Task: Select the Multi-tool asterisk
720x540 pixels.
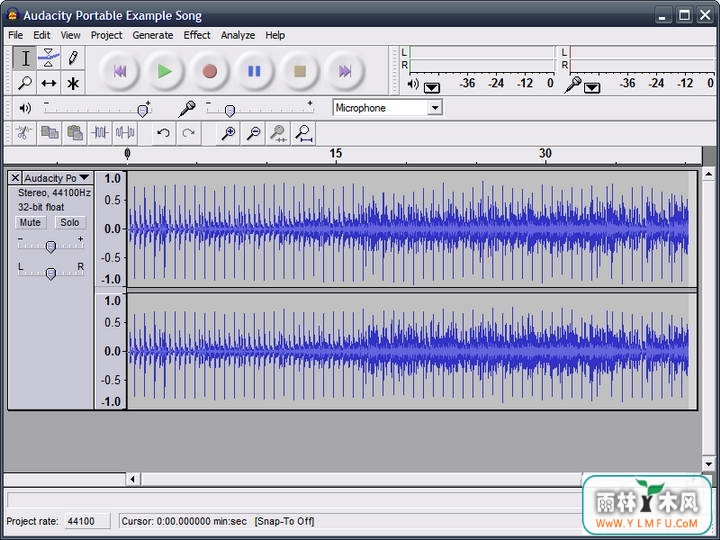Action: [x=73, y=83]
